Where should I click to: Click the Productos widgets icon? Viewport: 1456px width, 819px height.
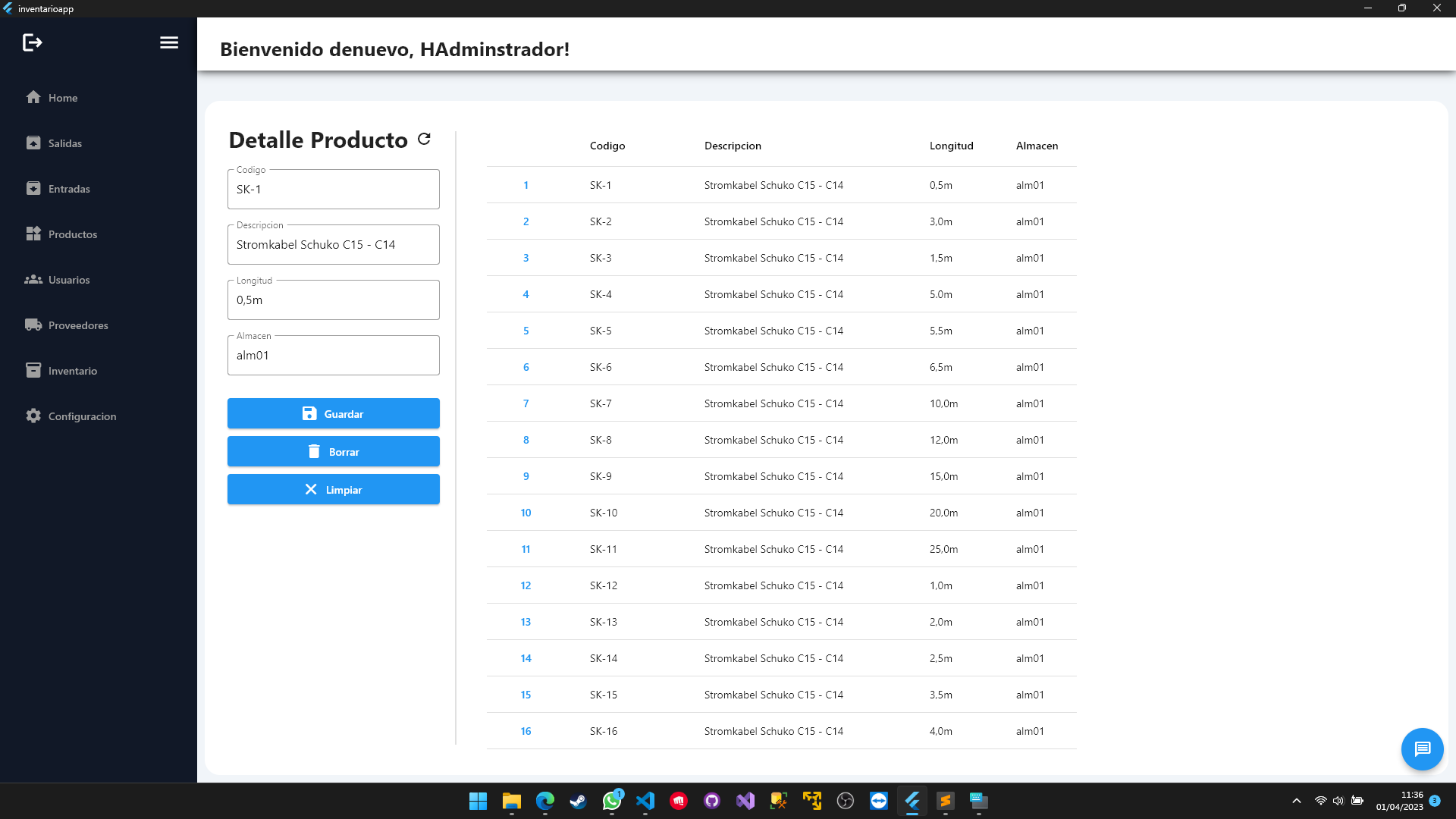pos(33,234)
